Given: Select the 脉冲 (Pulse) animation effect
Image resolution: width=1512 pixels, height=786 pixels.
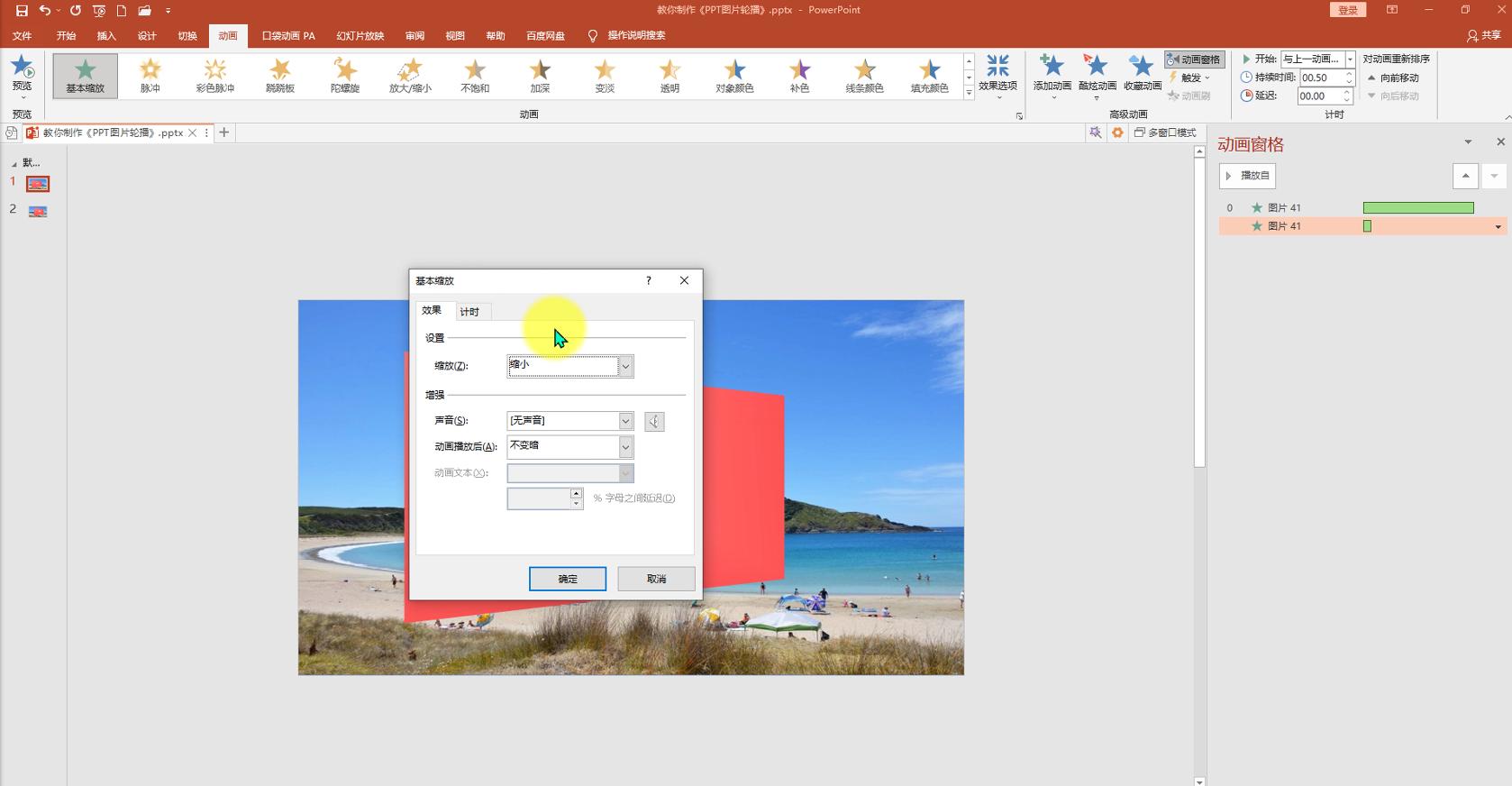Looking at the screenshot, I should 150,75.
